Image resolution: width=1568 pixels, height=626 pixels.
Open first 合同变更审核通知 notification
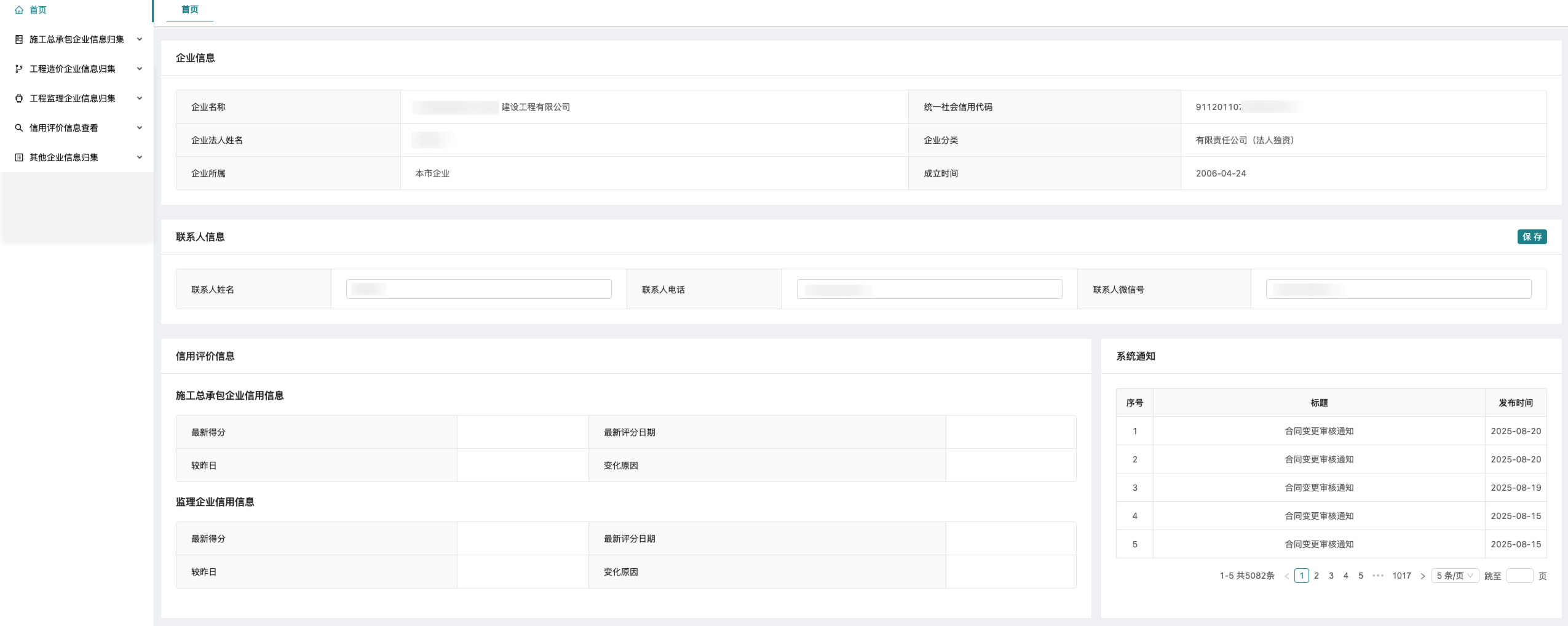pos(1318,431)
